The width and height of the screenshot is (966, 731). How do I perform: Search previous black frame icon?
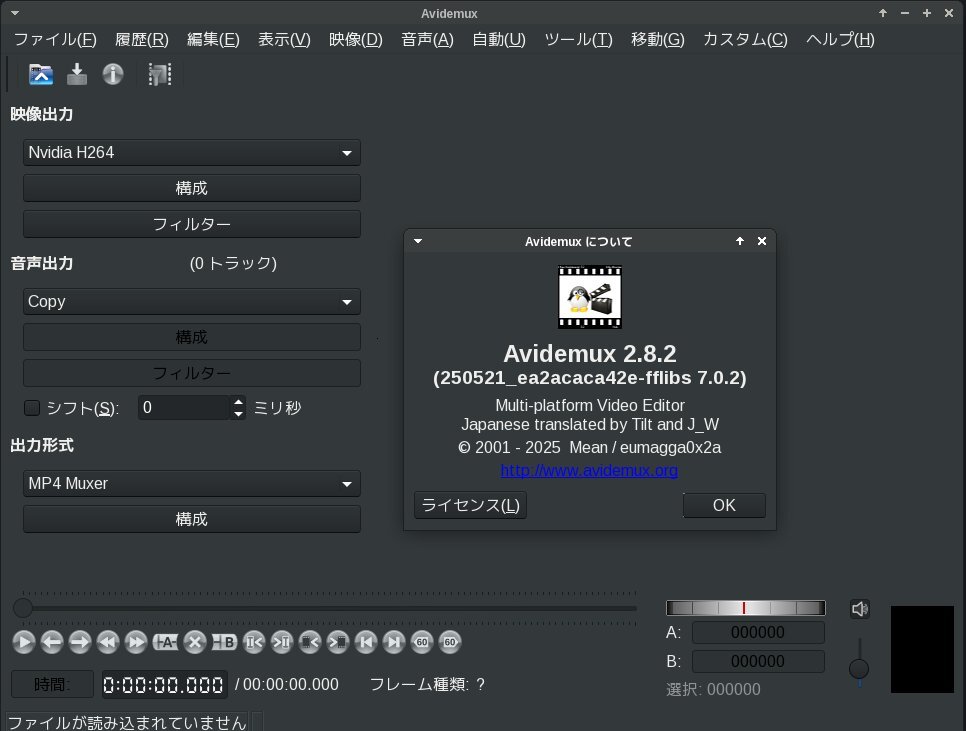[310, 642]
